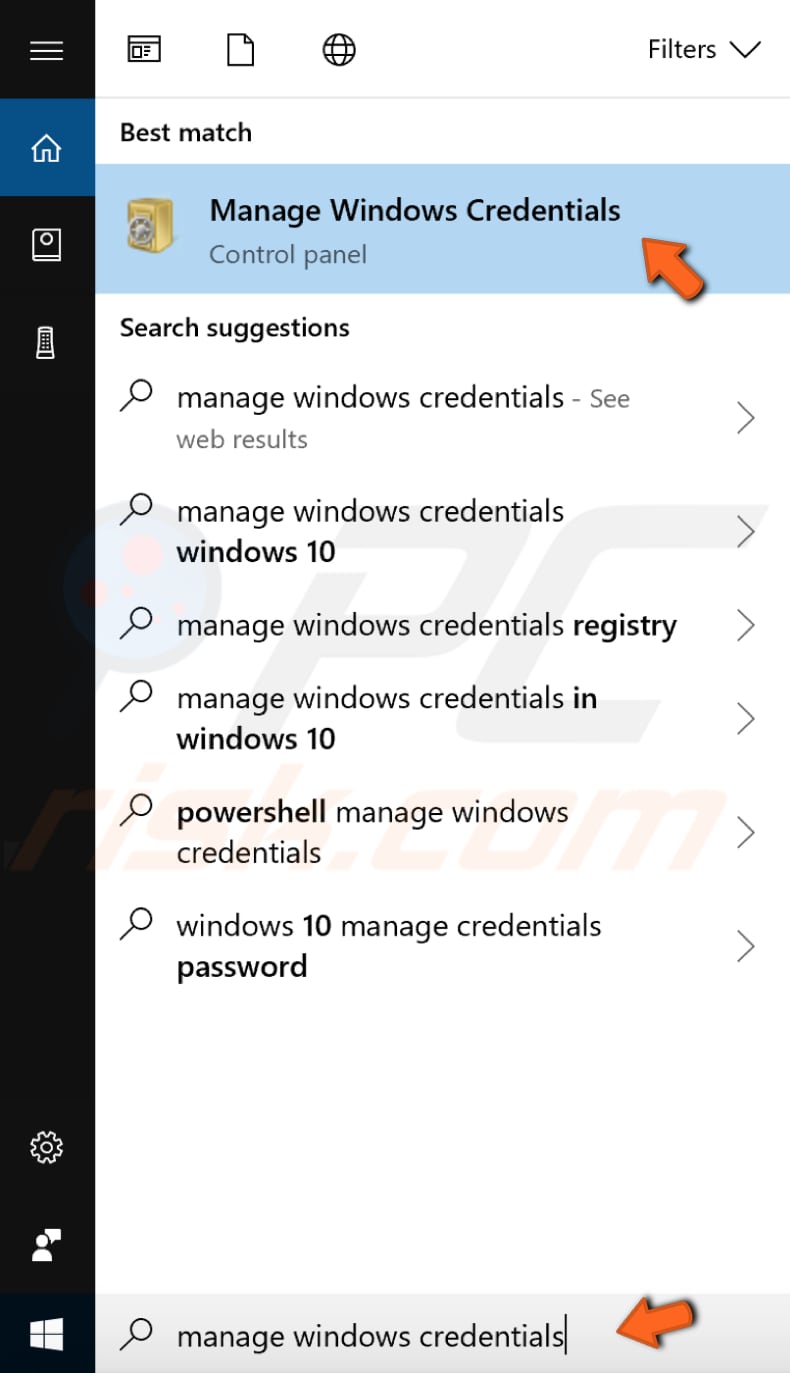The image size is (790, 1373).
Task: Click the Search suggestions section header
Action: point(234,327)
